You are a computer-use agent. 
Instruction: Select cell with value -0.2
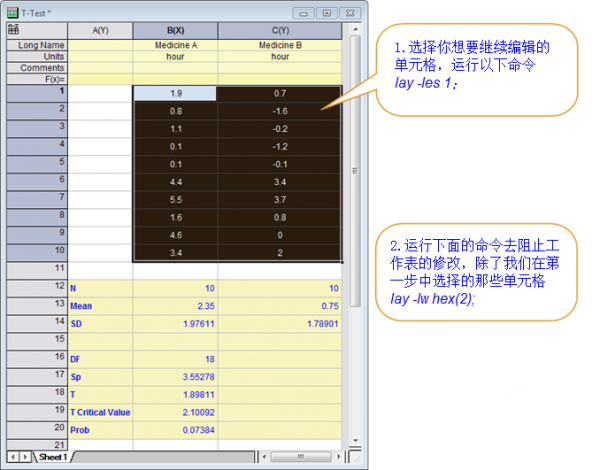click(280, 129)
